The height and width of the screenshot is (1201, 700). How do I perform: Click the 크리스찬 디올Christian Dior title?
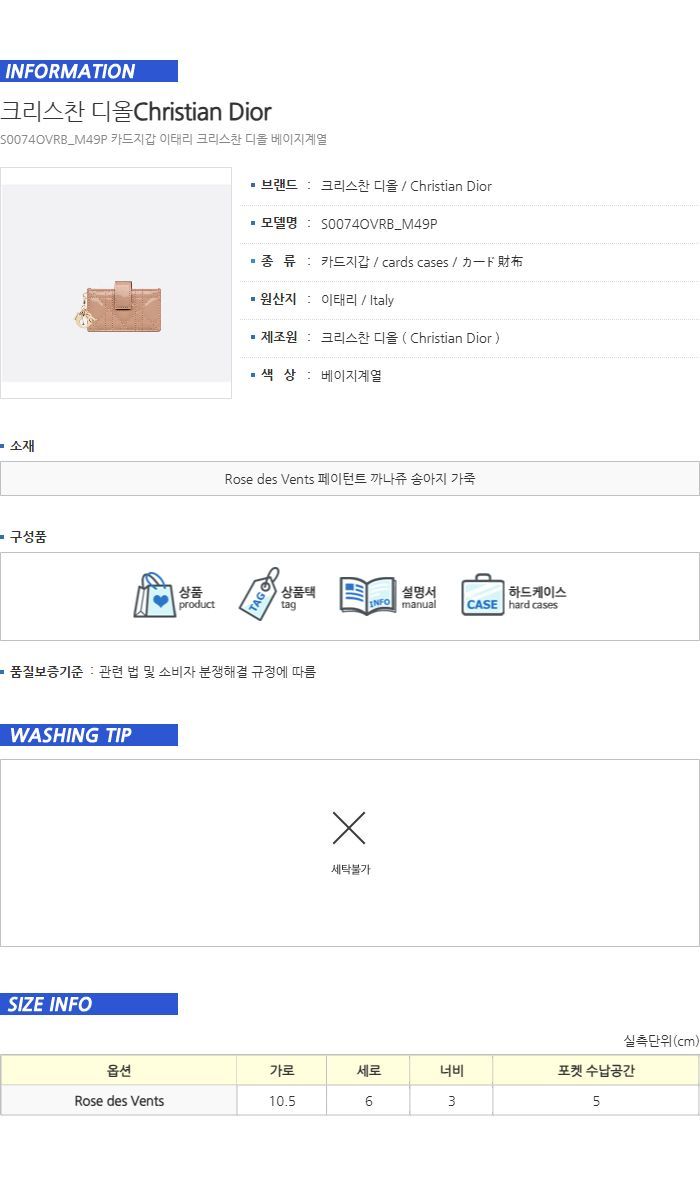point(136,111)
